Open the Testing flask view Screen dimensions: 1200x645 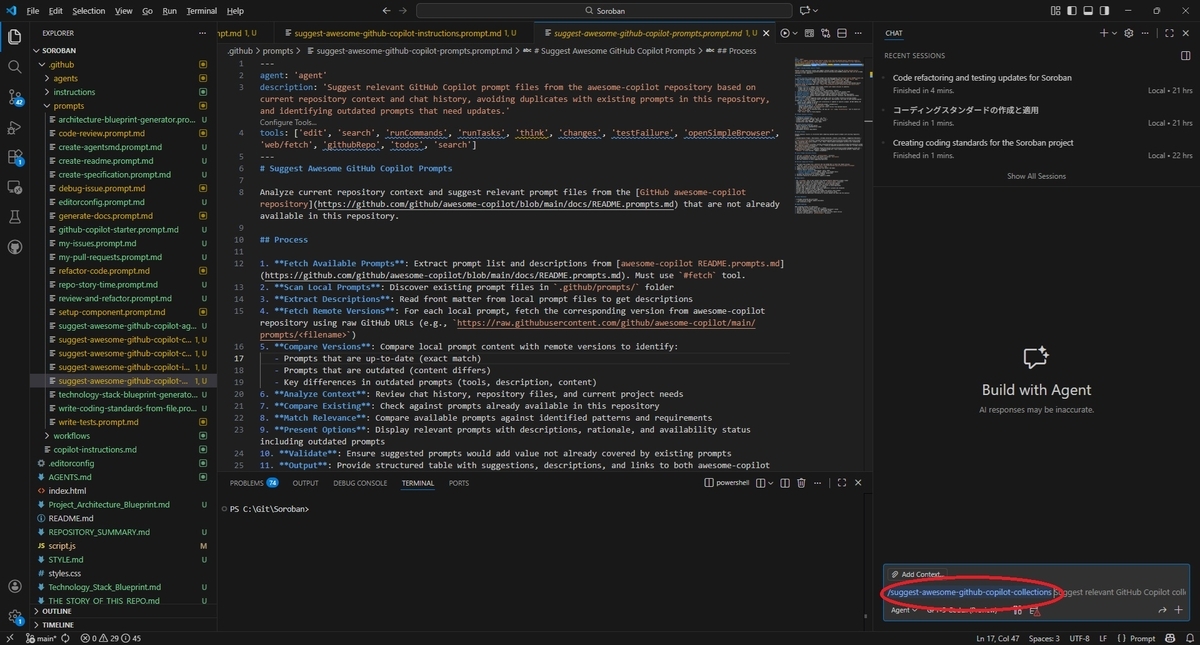14,217
